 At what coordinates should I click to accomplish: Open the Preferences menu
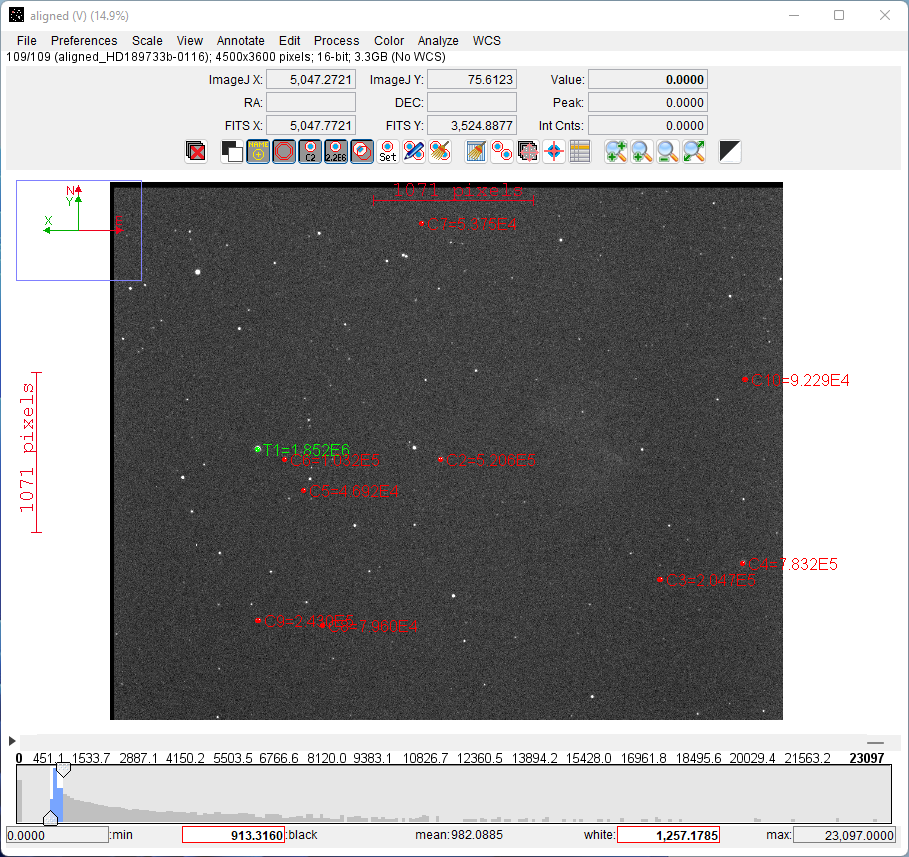(x=84, y=41)
